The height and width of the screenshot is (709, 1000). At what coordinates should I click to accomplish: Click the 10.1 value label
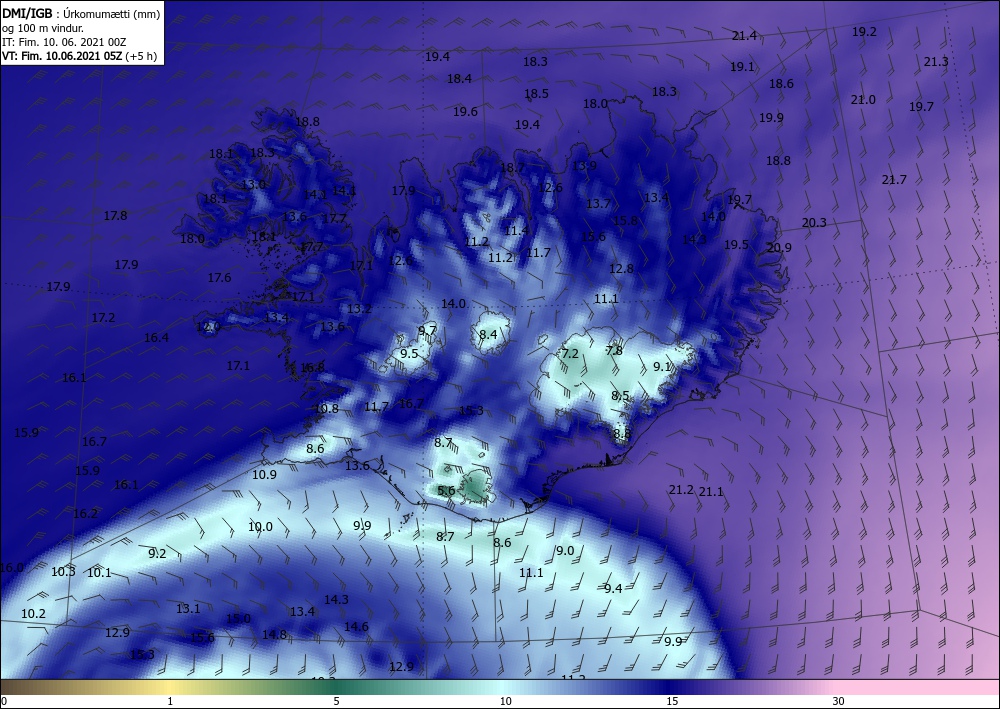(99, 573)
